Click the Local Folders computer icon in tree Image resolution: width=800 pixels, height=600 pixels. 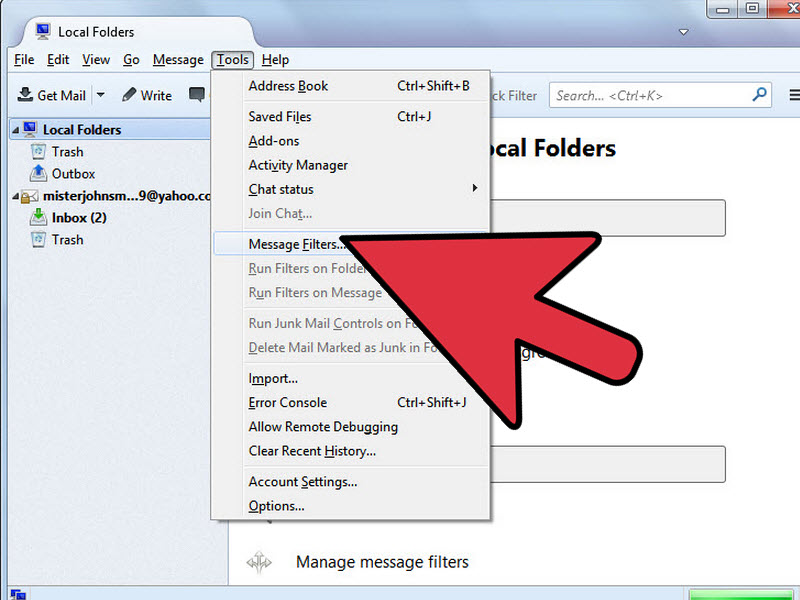click(30, 129)
